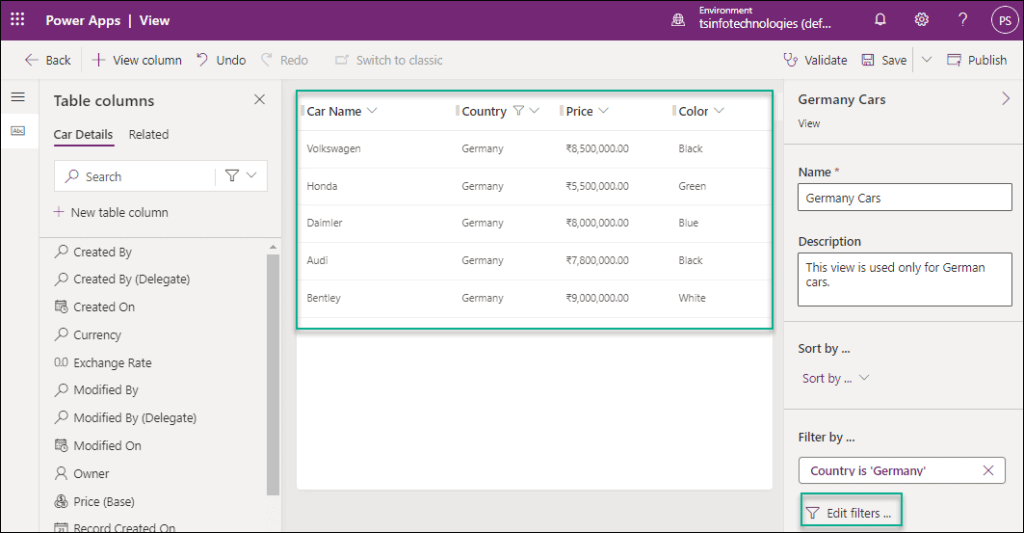
Task: Click the Audi cell
Action: [317, 260]
